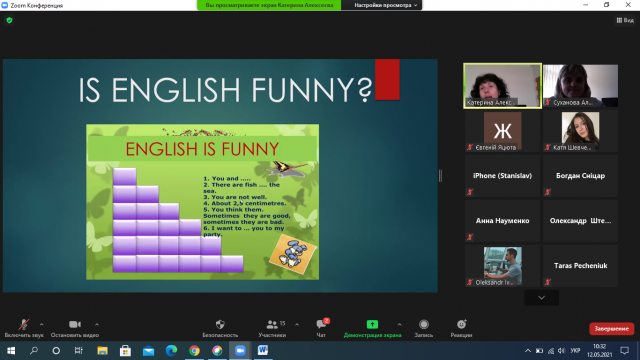Switch УКР keyboard language indicator
Screen dimensions: 640x360
point(575,351)
